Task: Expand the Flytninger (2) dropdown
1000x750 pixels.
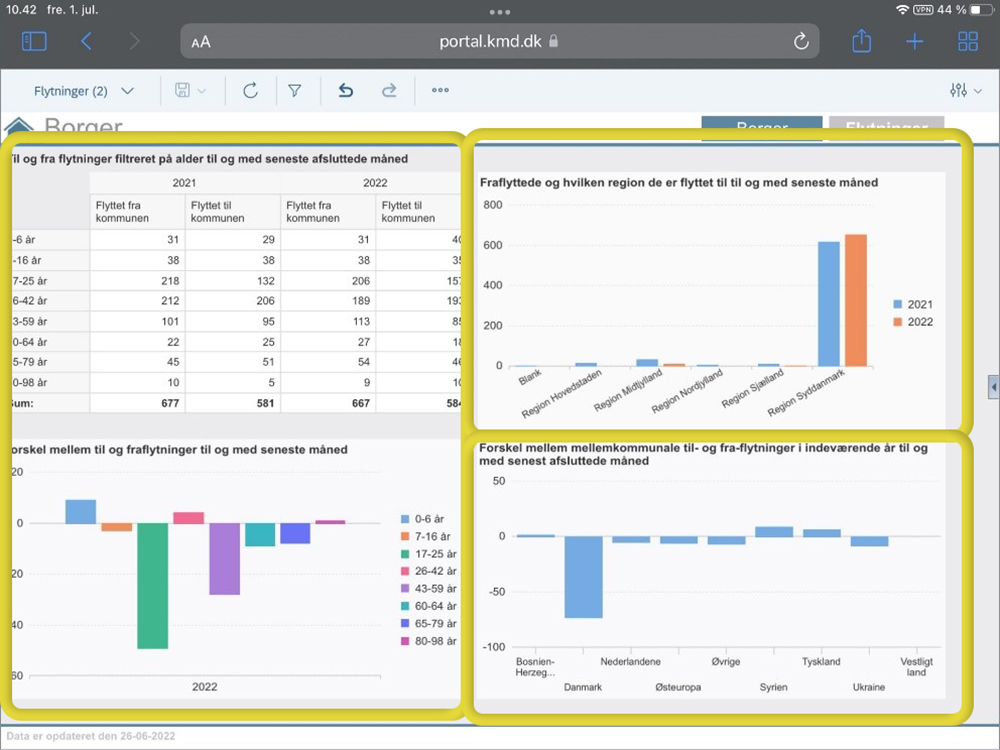Action: 84,91
